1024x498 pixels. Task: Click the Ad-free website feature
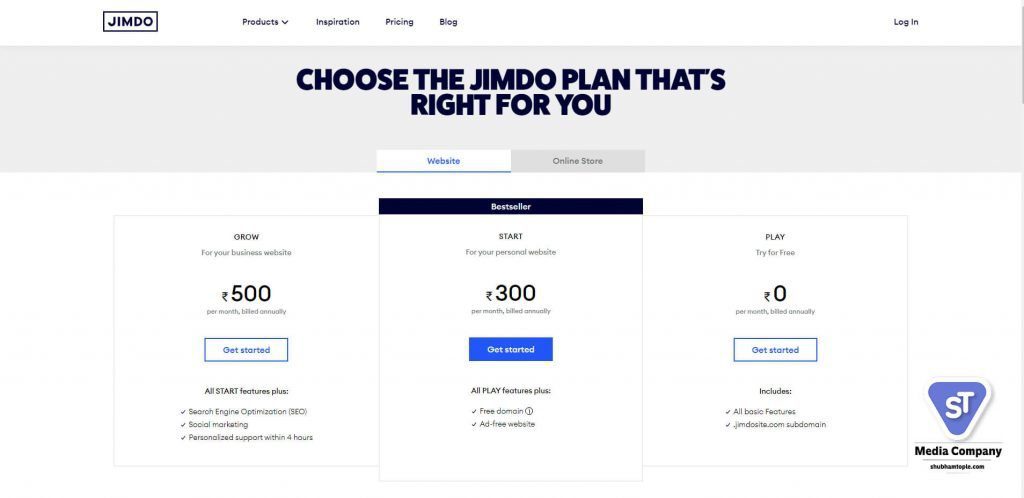(507, 424)
